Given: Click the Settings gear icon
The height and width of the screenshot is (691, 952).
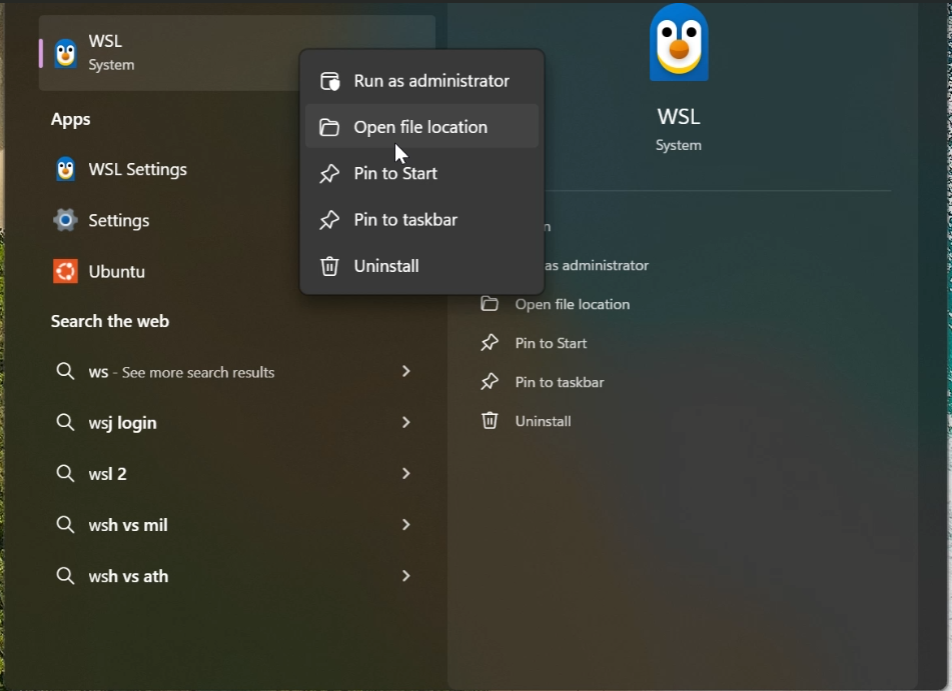Looking at the screenshot, I should [x=65, y=220].
